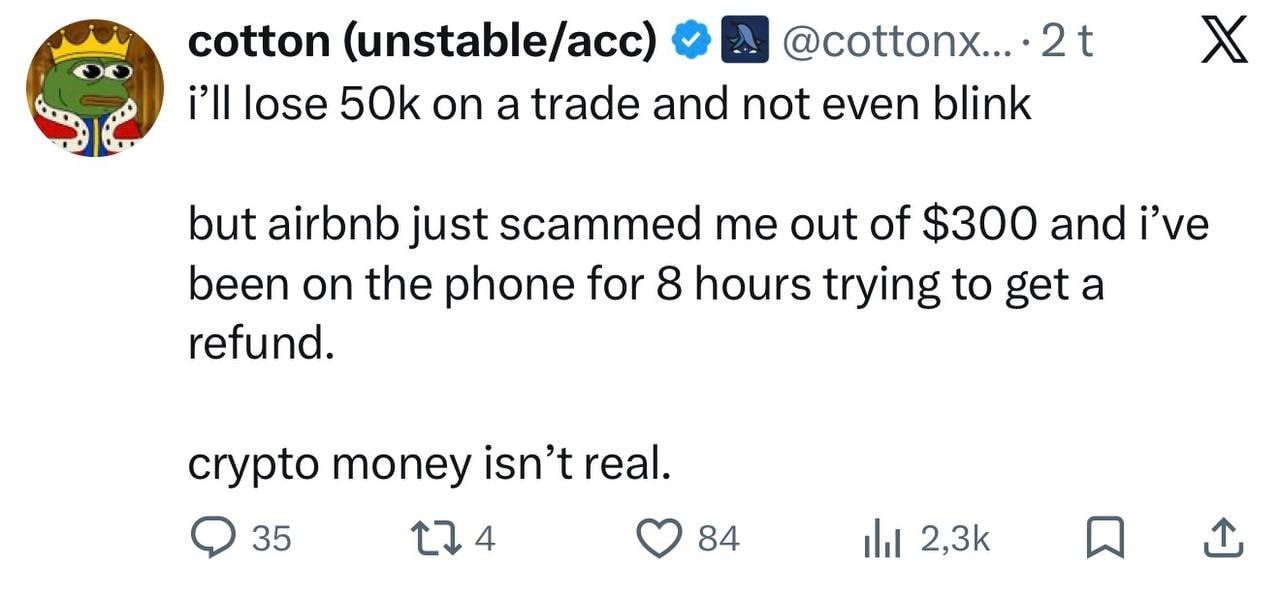Click the X logo at top right

point(1222,42)
